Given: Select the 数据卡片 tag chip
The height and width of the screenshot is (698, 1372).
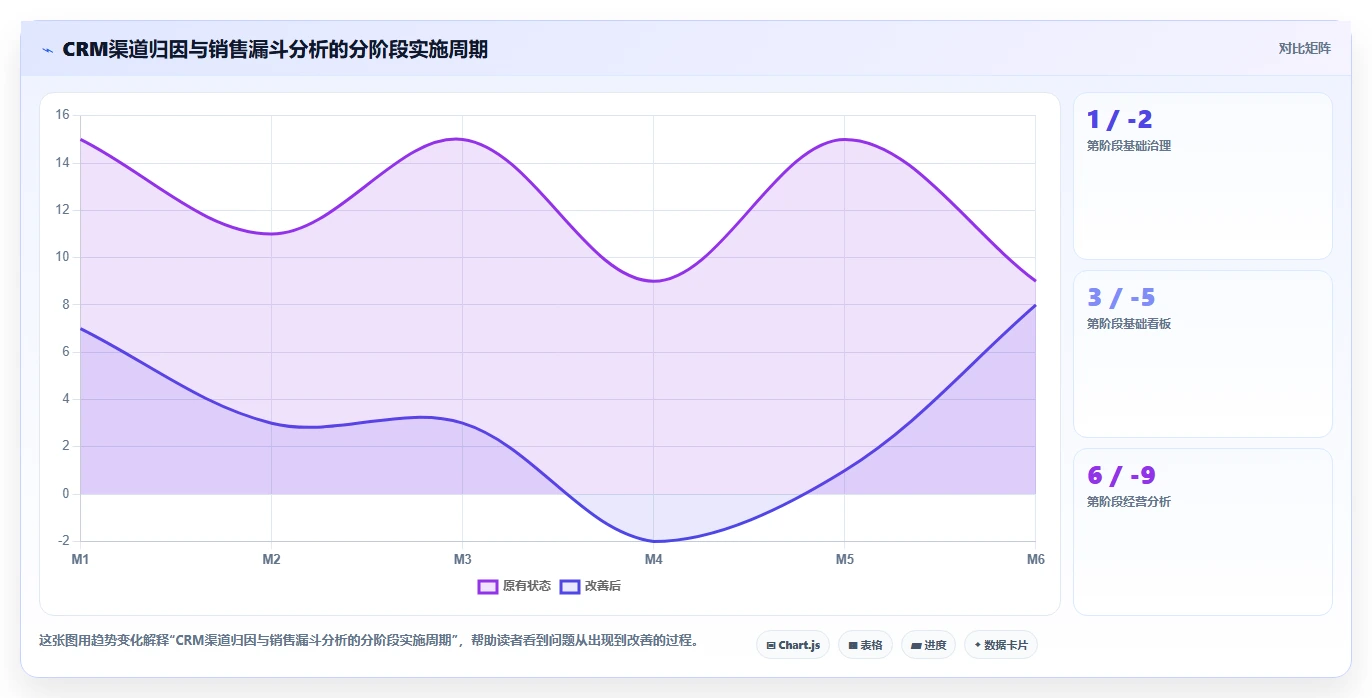Looking at the screenshot, I should (1001, 645).
